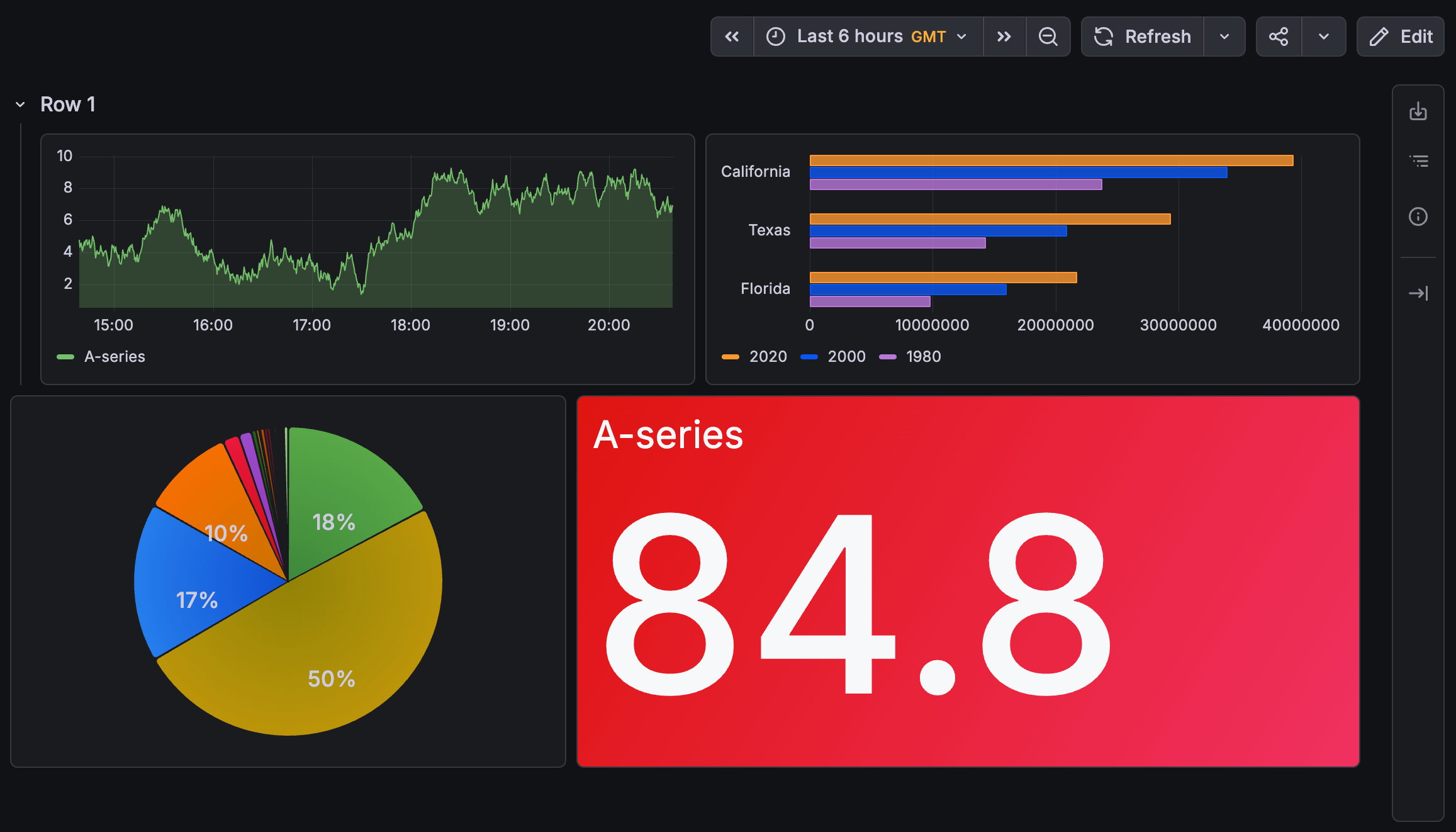Image resolution: width=1456 pixels, height=832 pixels.
Task: Click the Row 1 title
Action: pyautogui.click(x=68, y=104)
